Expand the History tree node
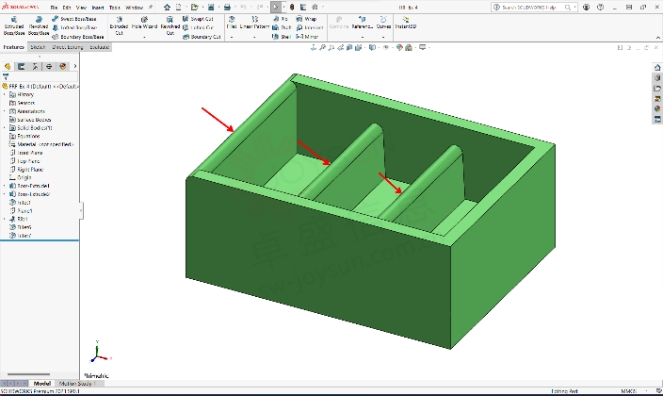The height and width of the screenshot is (396, 664). (5, 94)
